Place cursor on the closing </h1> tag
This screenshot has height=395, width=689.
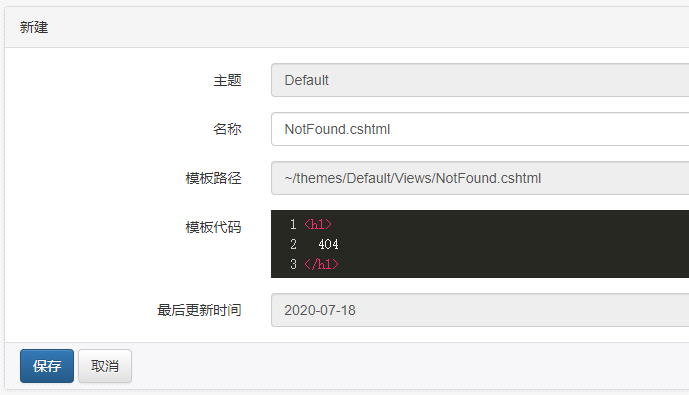321,264
